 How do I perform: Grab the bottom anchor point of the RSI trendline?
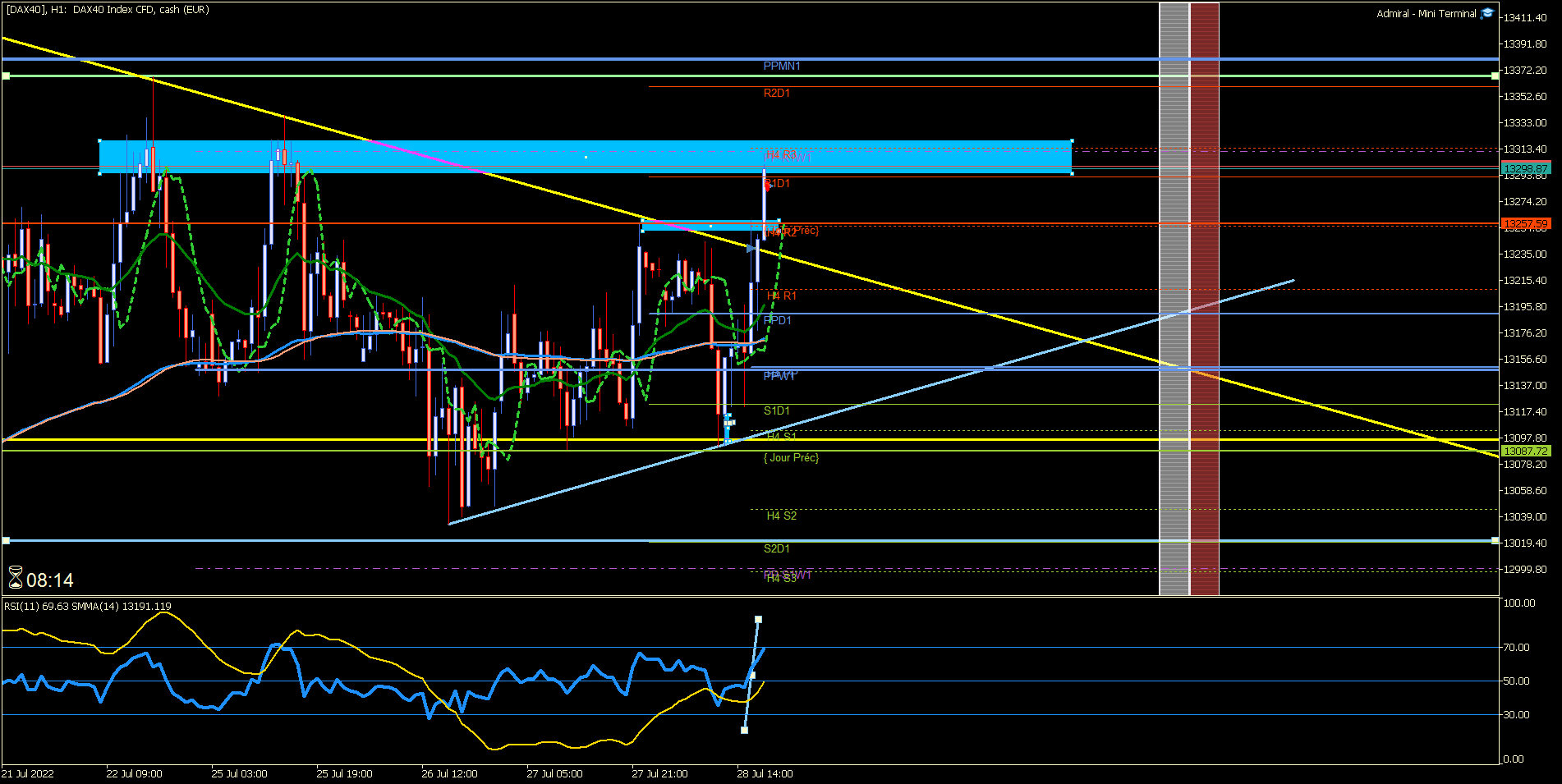pos(744,730)
